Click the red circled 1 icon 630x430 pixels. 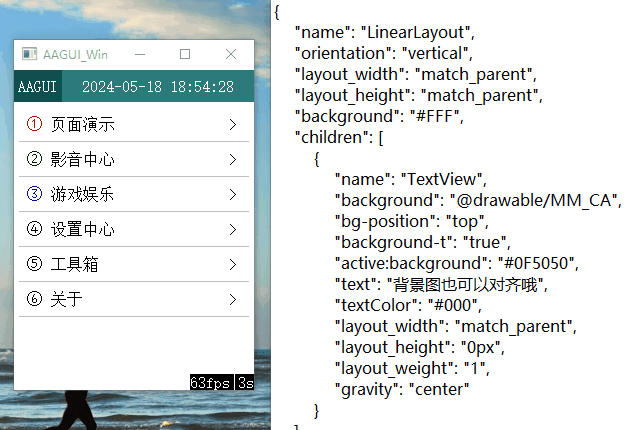click(x=34, y=123)
